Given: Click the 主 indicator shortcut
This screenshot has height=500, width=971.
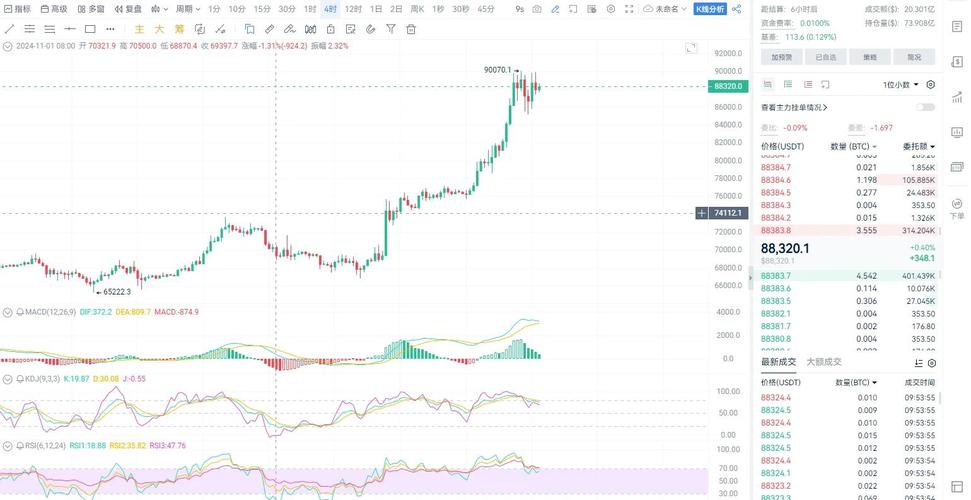Looking at the screenshot, I should click(x=140, y=29).
